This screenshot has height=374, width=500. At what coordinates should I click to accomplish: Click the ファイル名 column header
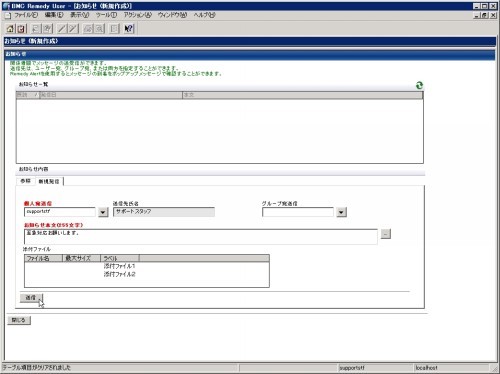click(x=43, y=258)
